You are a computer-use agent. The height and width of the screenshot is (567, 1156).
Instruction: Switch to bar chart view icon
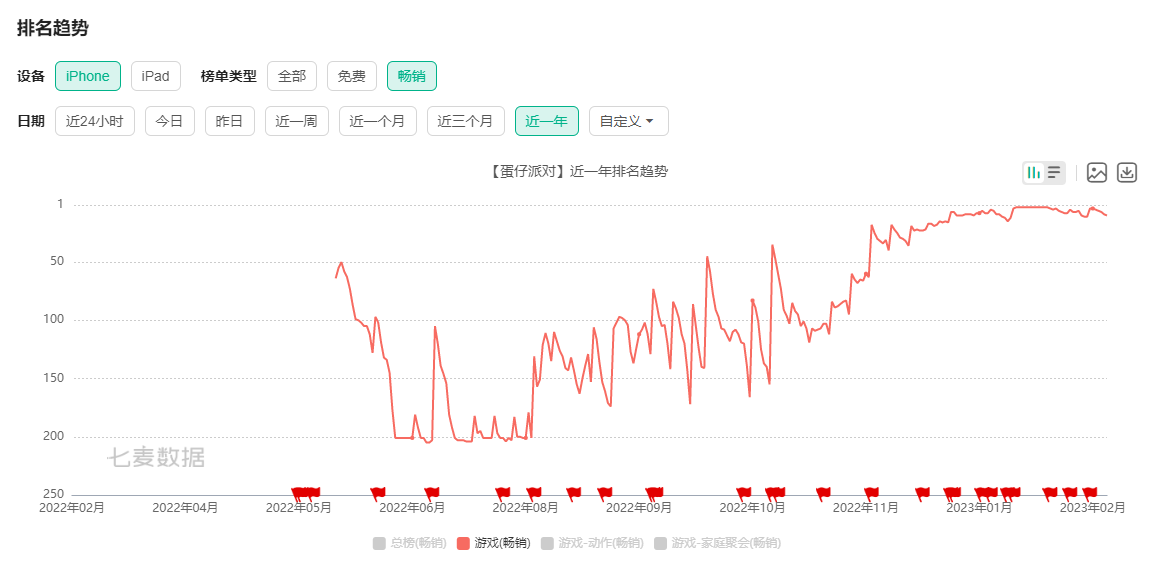click(1034, 173)
